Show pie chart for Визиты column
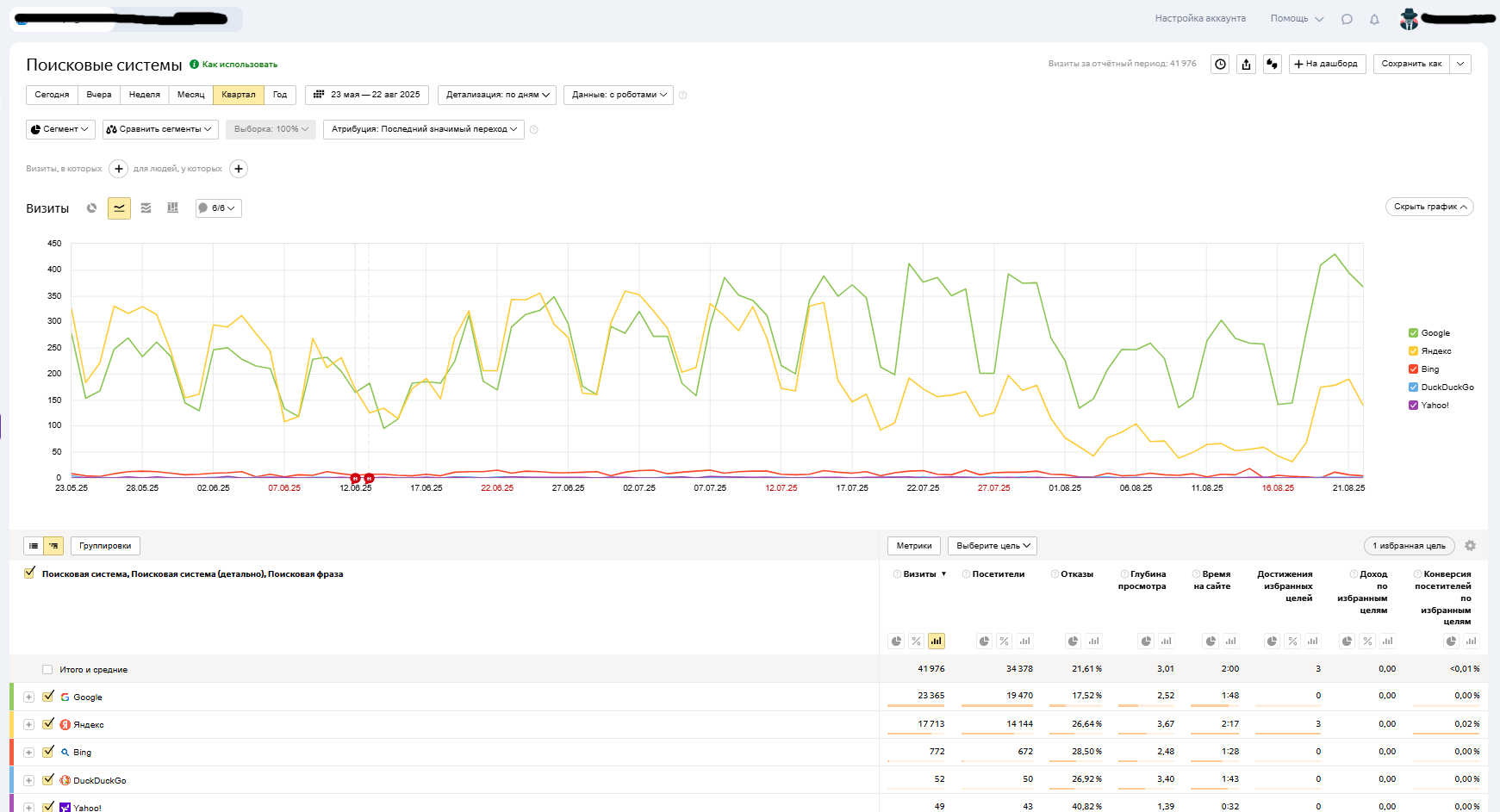 coord(896,642)
